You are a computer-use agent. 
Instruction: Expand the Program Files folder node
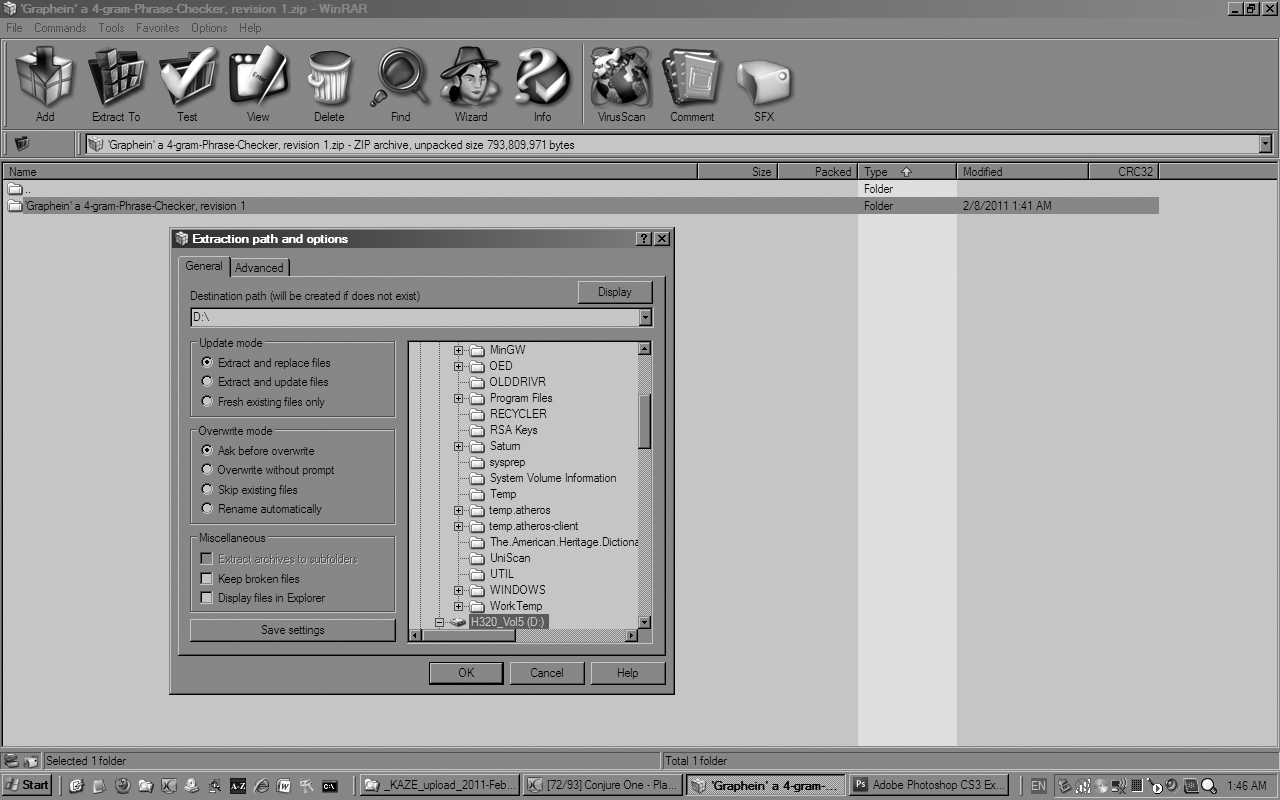pos(458,398)
